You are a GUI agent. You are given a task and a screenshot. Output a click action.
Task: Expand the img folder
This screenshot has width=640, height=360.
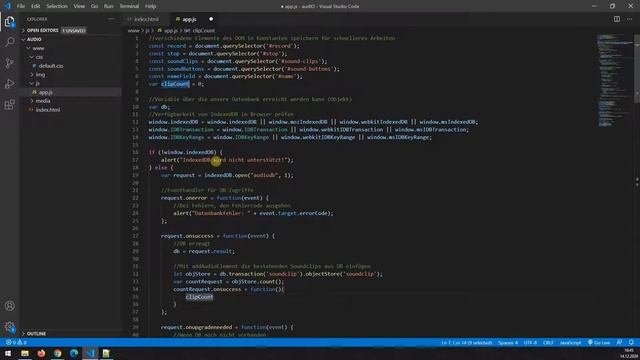tap(40, 75)
